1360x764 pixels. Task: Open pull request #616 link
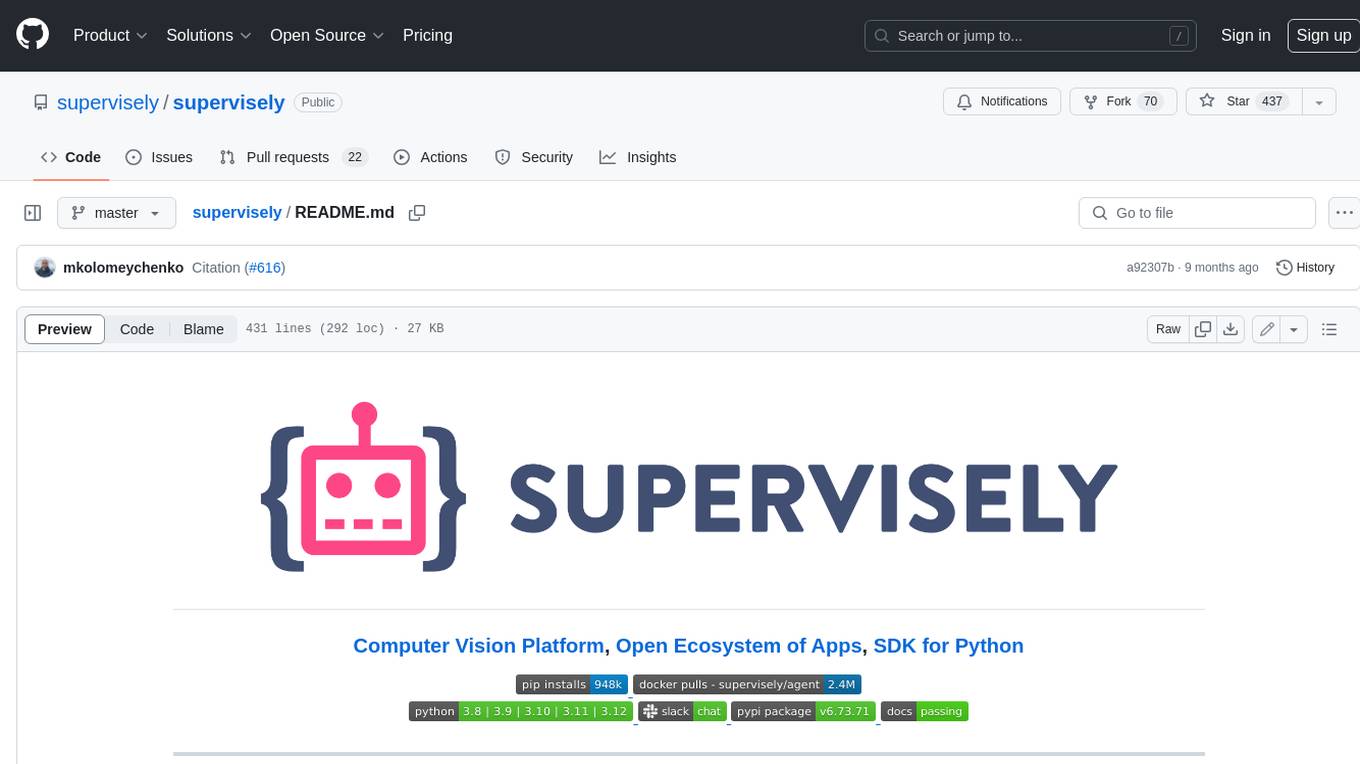(266, 268)
